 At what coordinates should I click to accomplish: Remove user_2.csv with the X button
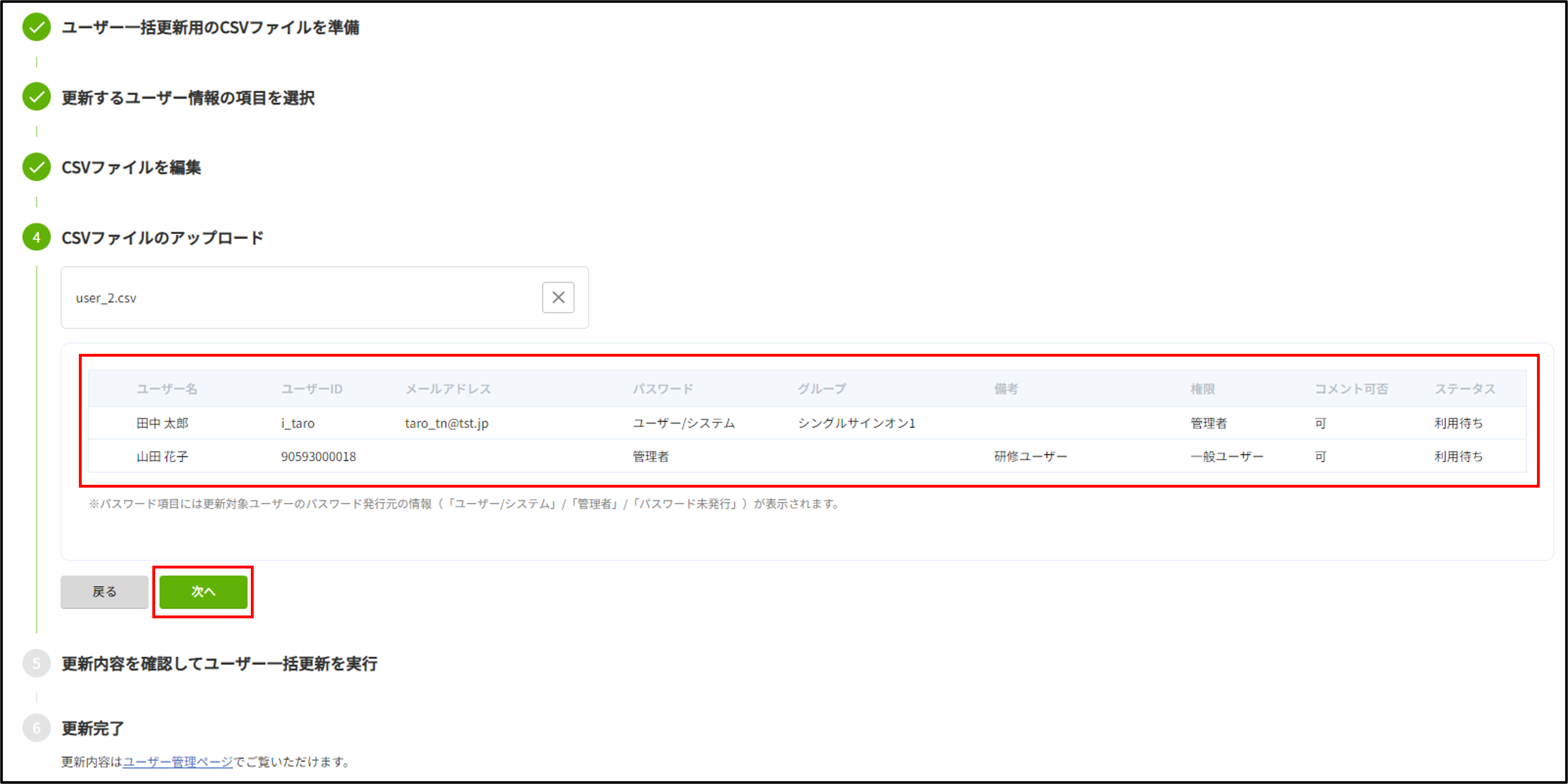(x=558, y=298)
